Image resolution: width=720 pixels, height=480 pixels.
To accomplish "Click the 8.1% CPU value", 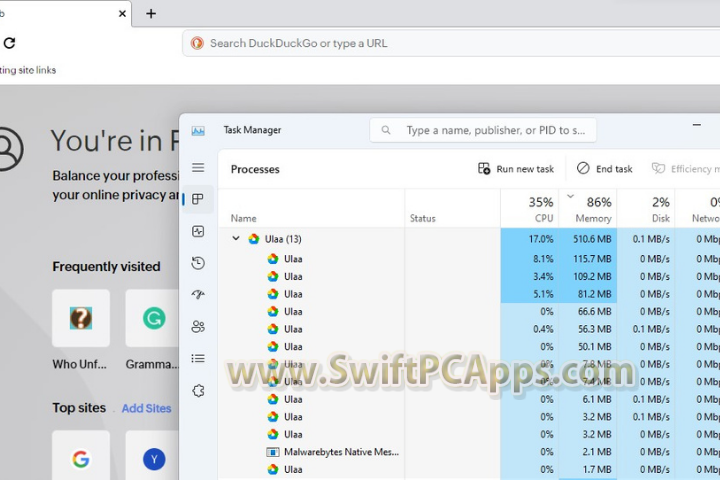I will (543, 259).
